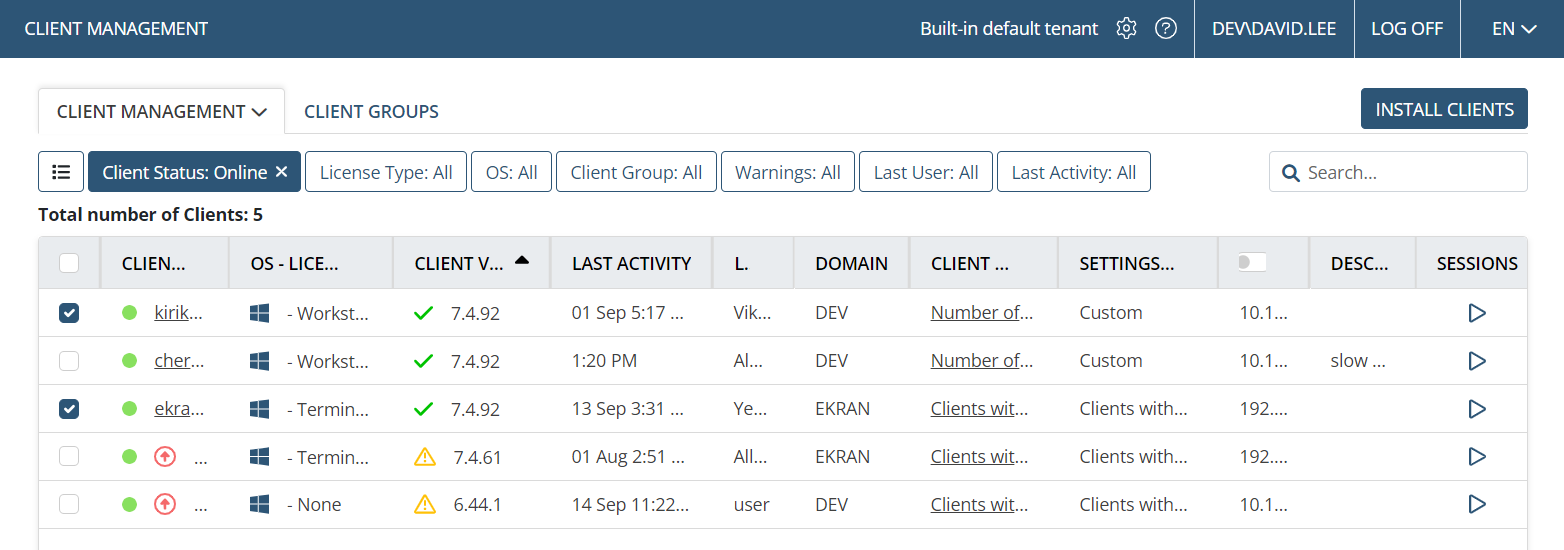1564x550 pixels.
Task: Tick the select-all header checkbox
Action: coord(69,263)
